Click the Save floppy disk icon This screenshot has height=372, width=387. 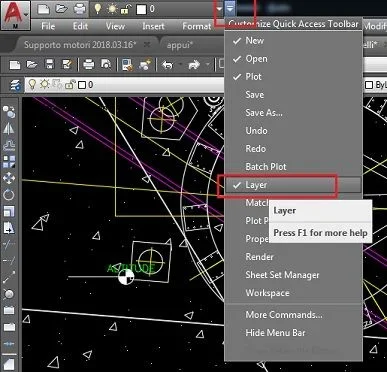49,64
